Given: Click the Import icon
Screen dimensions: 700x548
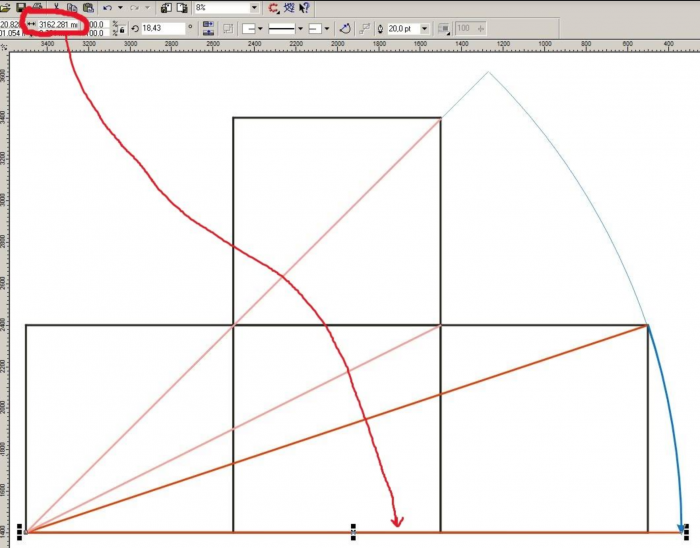Looking at the screenshot, I should (x=166, y=7).
